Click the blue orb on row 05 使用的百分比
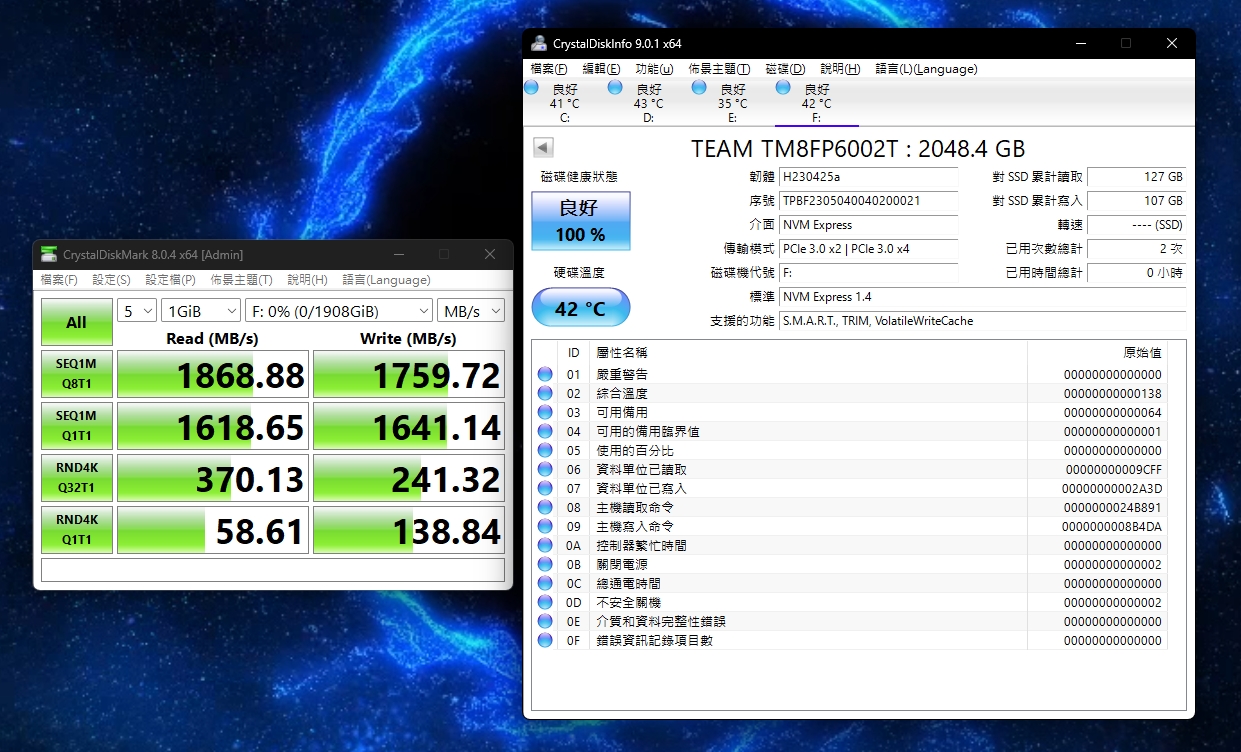The height and width of the screenshot is (752, 1241). coord(545,450)
